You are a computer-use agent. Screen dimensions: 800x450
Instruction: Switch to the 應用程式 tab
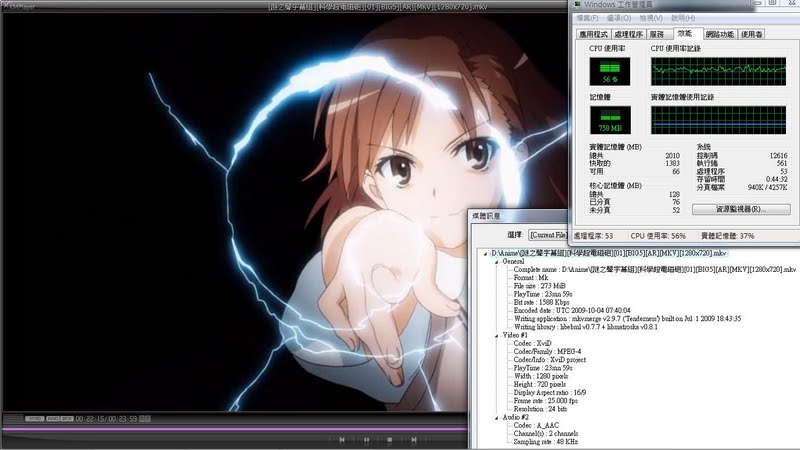click(593, 34)
